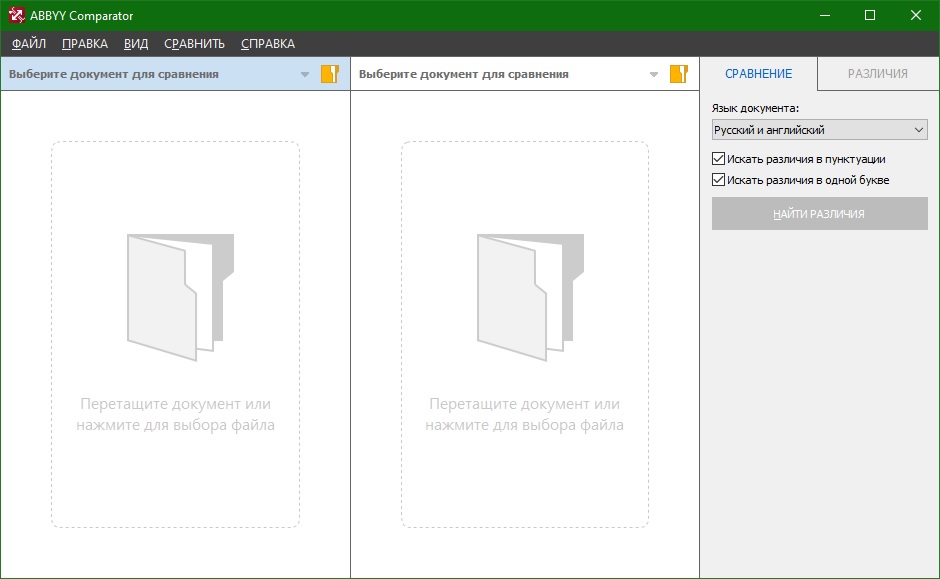The image size is (940, 579).
Task: Open the СРАВНИТЬ menu
Action: tap(194, 44)
